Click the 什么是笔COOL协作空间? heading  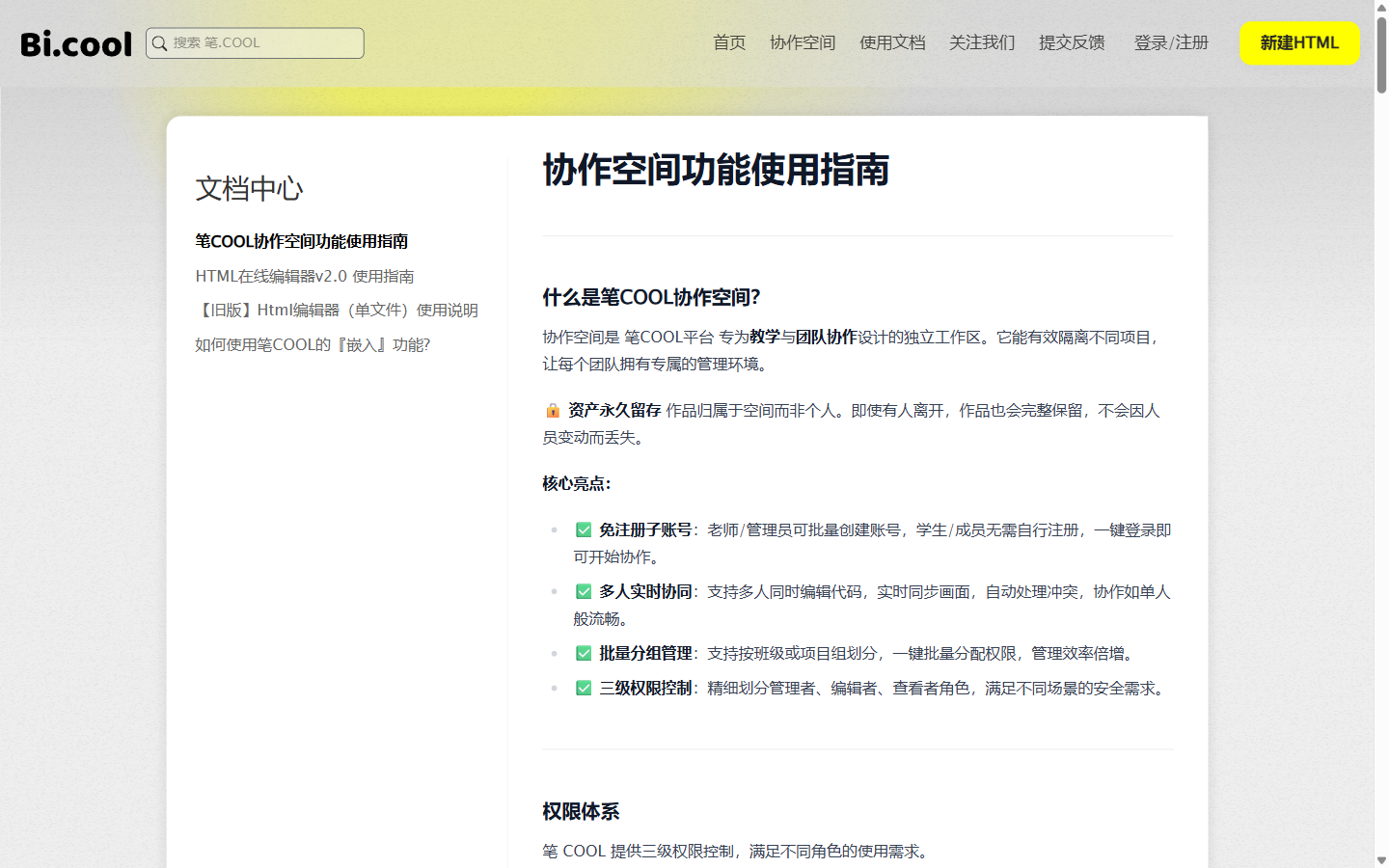point(651,297)
